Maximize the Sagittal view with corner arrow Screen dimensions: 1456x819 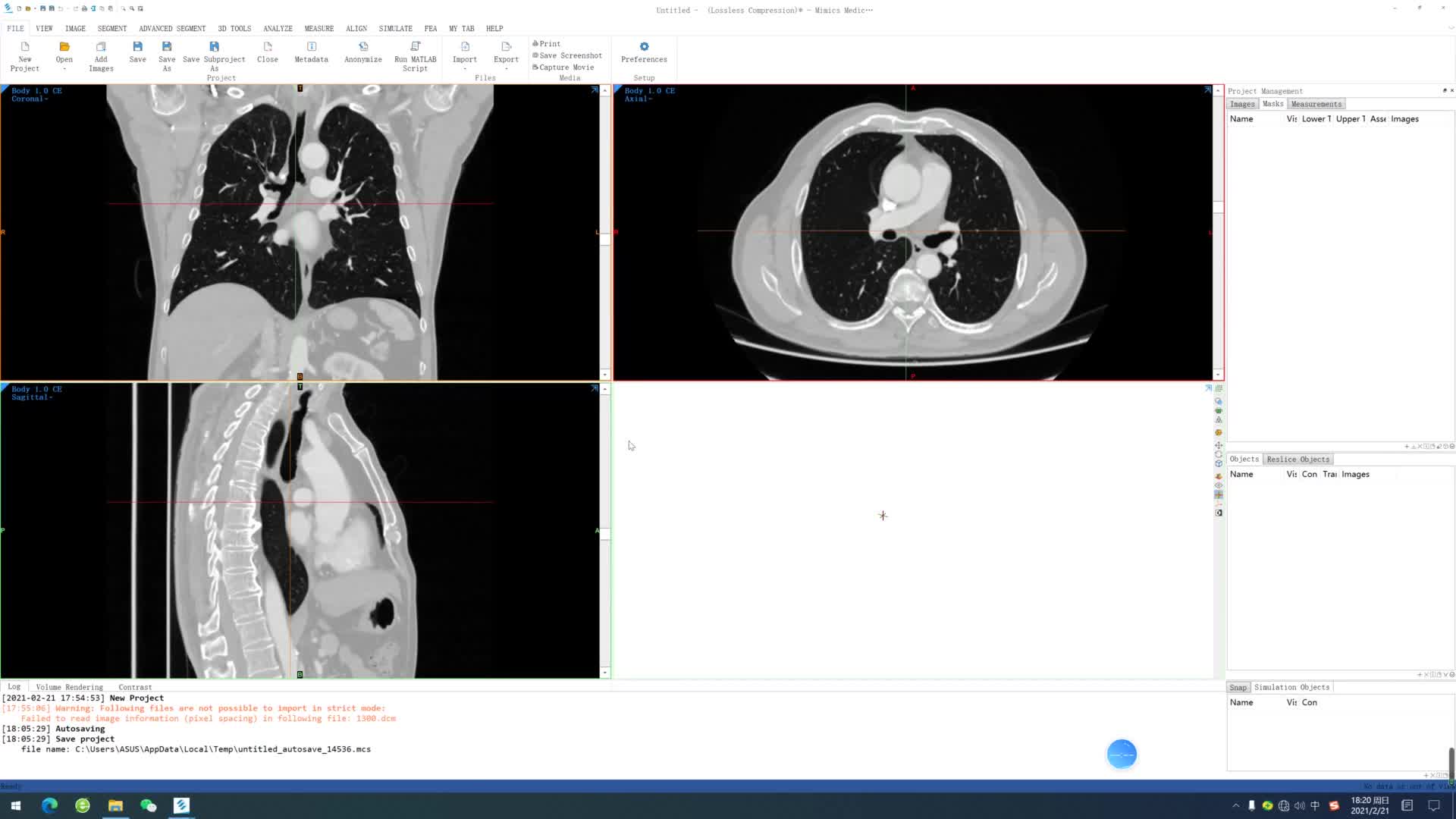click(x=595, y=388)
